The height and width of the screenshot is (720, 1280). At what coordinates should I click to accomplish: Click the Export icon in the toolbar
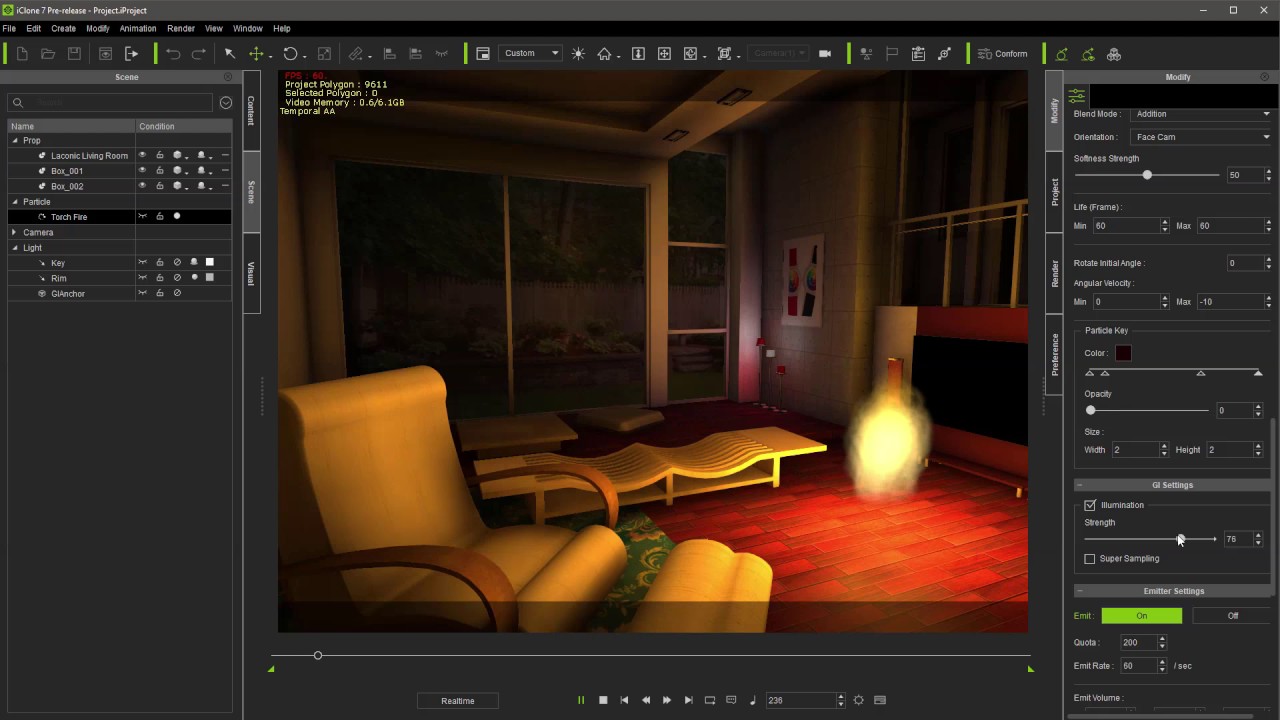click(x=131, y=54)
